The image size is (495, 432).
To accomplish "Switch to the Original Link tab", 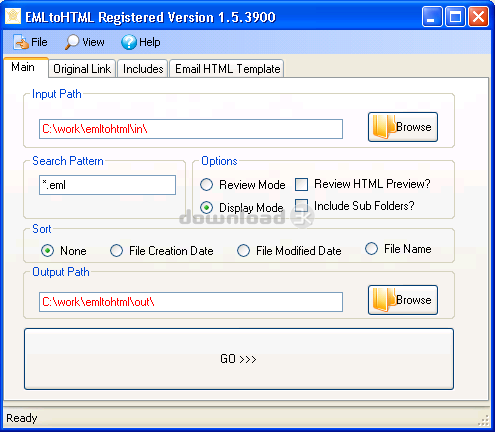I will 82,69.
